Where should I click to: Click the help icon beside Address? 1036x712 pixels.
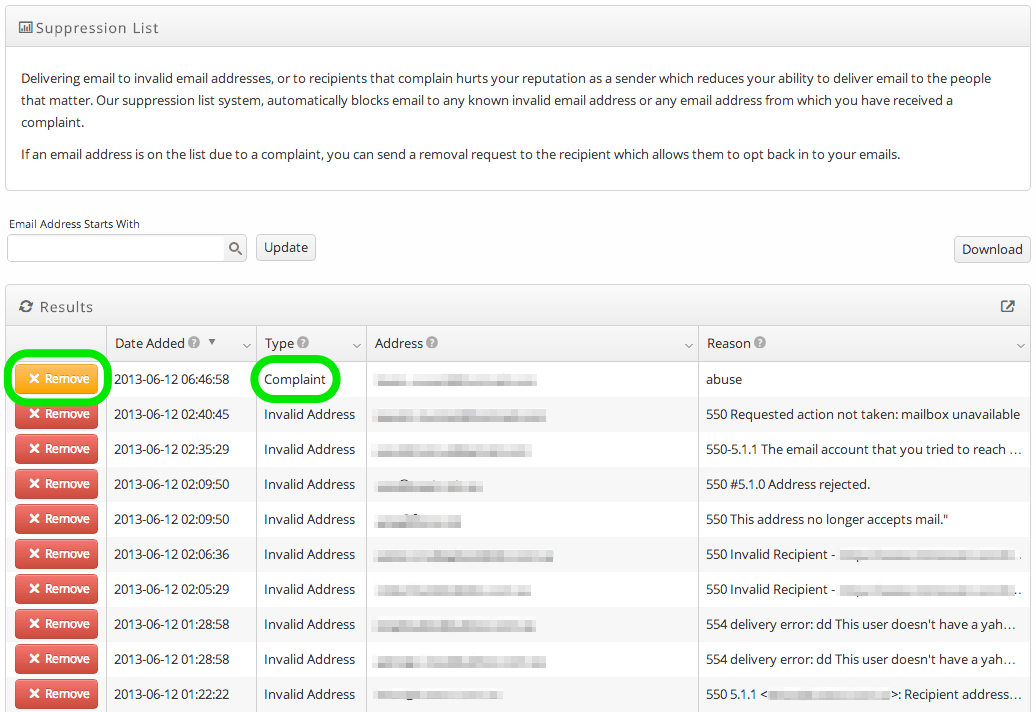(x=431, y=343)
